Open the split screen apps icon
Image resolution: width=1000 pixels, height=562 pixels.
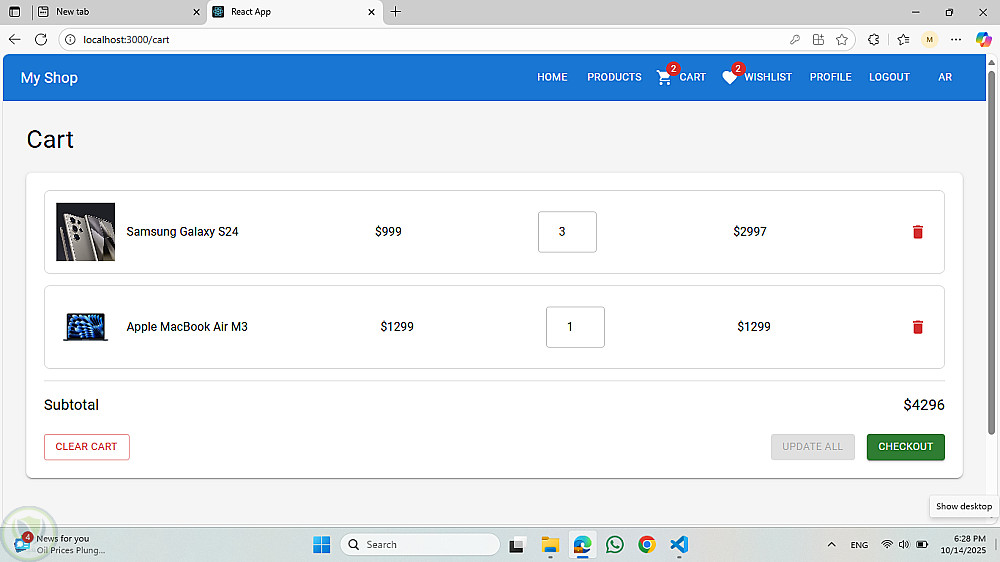pyautogui.click(x=818, y=40)
